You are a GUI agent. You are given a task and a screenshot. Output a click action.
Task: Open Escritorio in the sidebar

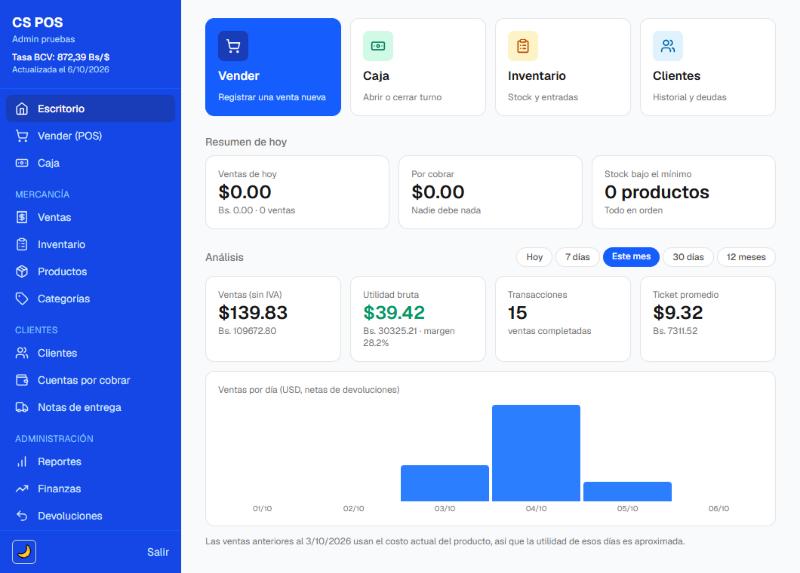90,109
